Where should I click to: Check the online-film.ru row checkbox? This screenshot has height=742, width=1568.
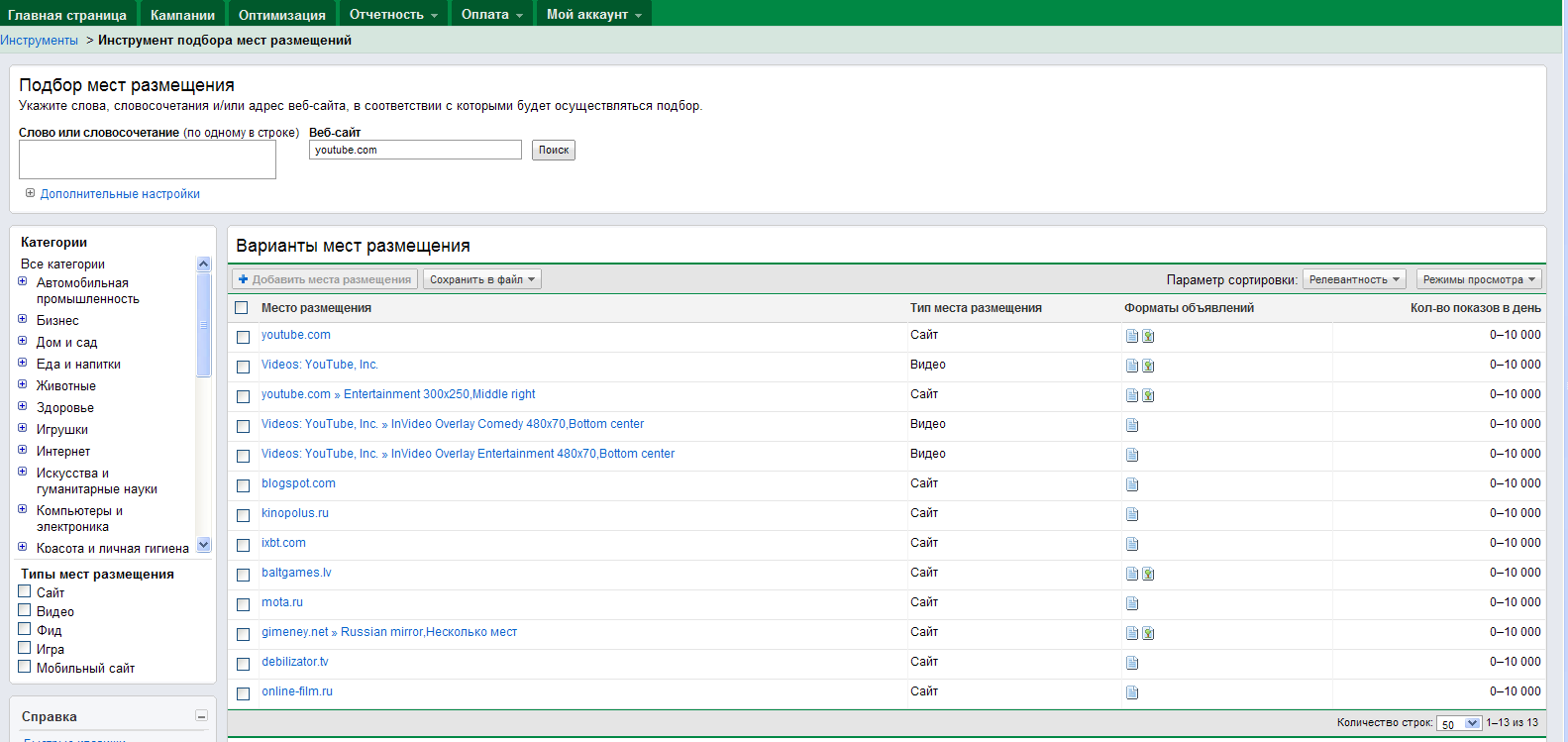pyautogui.click(x=243, y=693)
